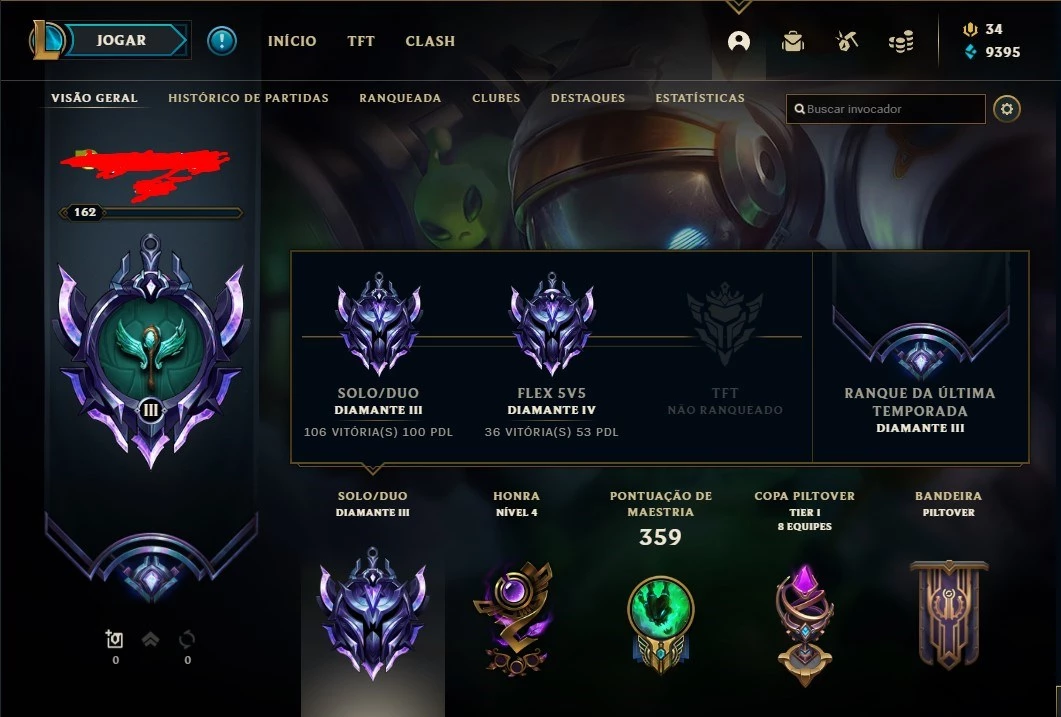Screen dimensions: 1061x717
Task: Click the add-photo icon under banner
Action: [x=114, y=639]
